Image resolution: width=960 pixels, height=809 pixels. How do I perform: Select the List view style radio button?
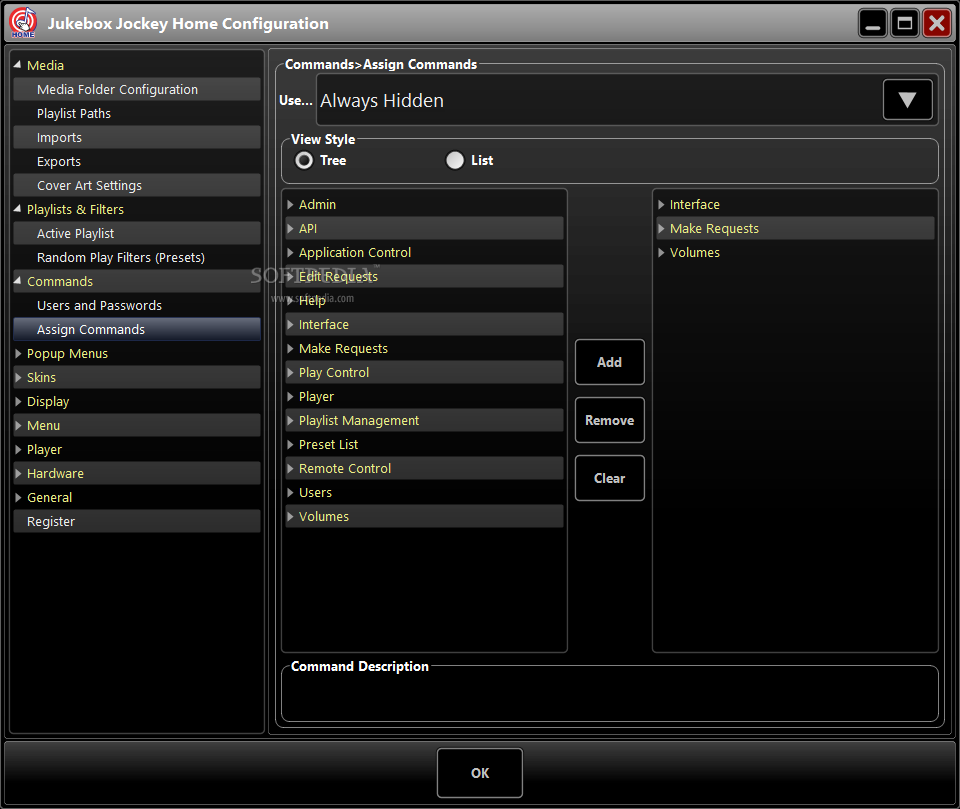454,160
